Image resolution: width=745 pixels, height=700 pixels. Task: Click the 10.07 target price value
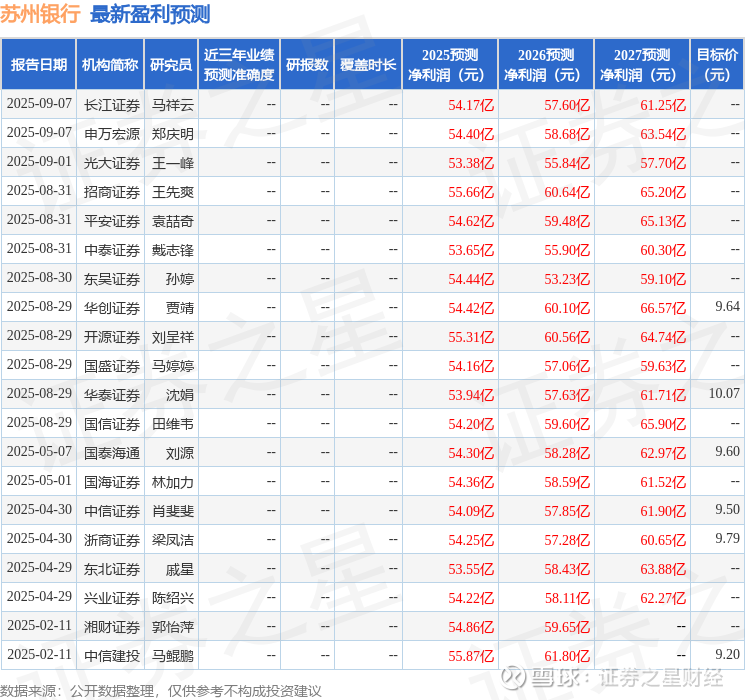pyautogui.click(x=724, y=393)
